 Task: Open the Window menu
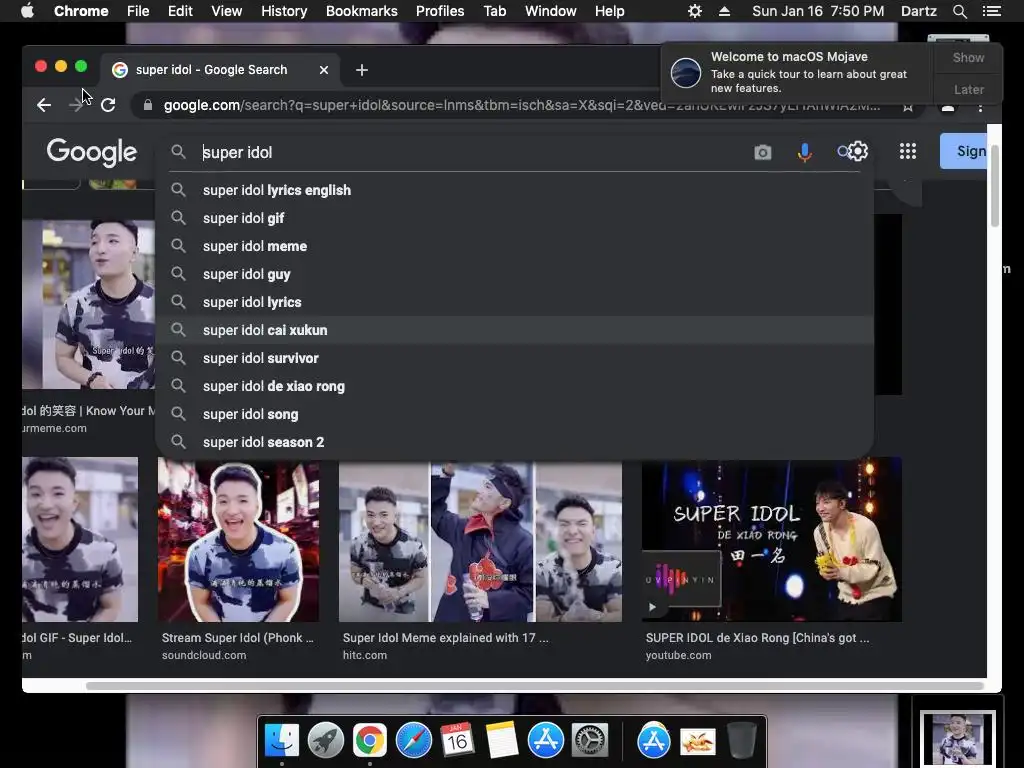551,11
